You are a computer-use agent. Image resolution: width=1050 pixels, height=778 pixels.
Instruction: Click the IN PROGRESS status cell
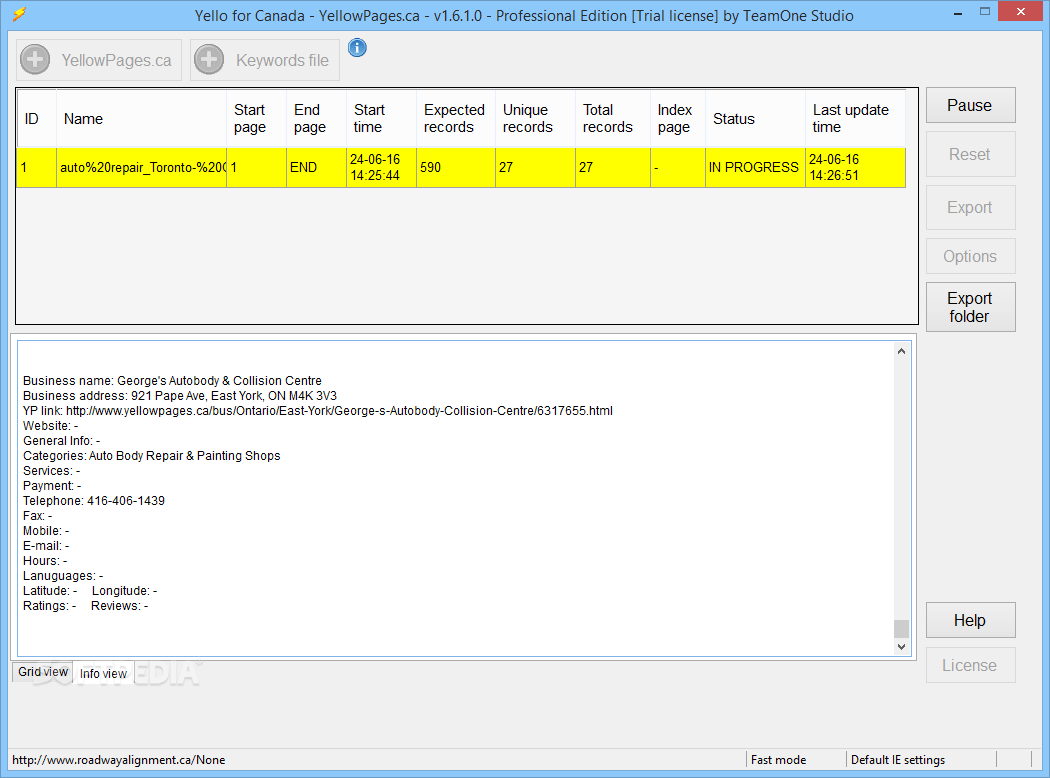click(x=755, y=167)
